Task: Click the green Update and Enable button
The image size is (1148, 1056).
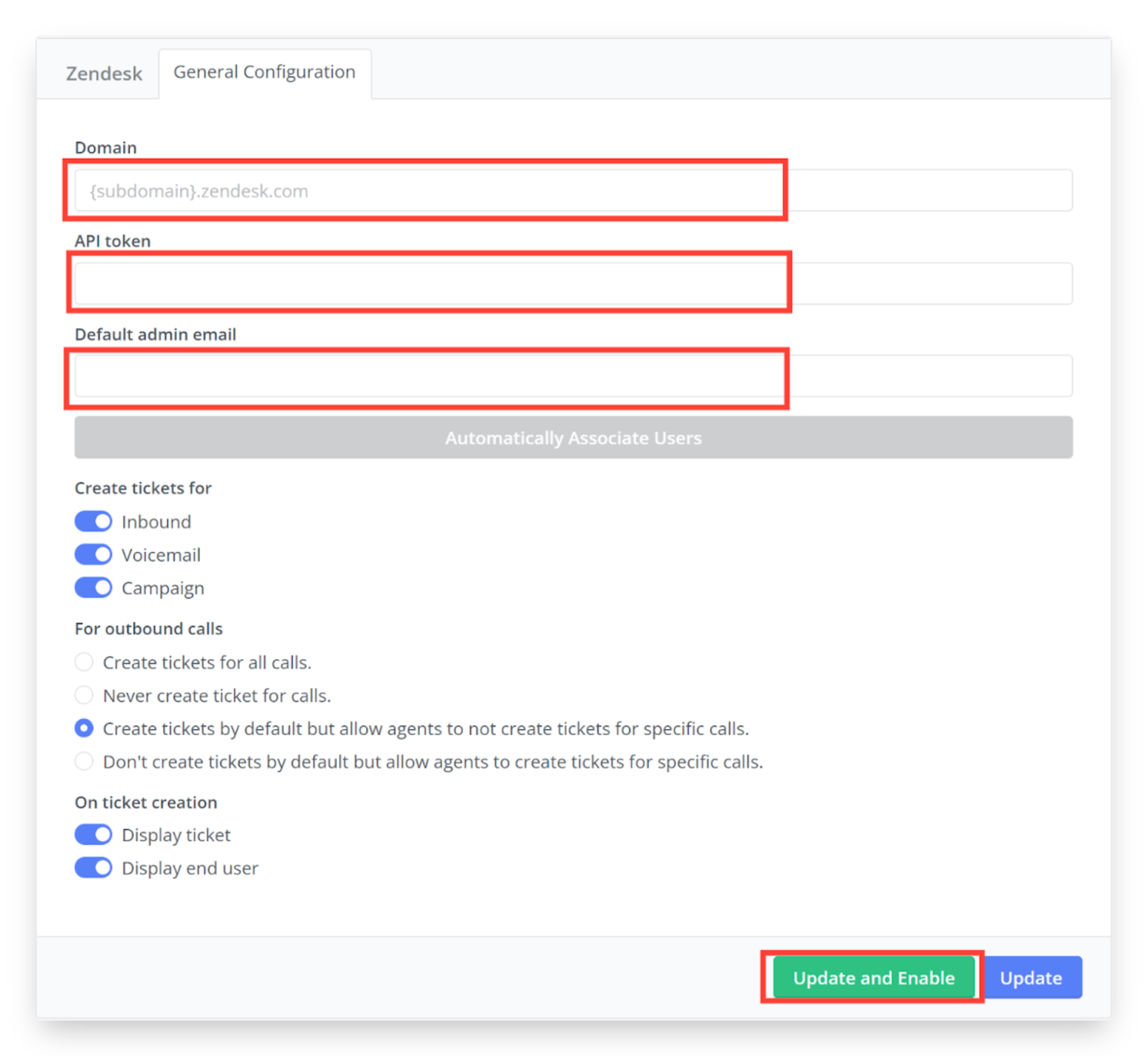Action: (873, 978)
